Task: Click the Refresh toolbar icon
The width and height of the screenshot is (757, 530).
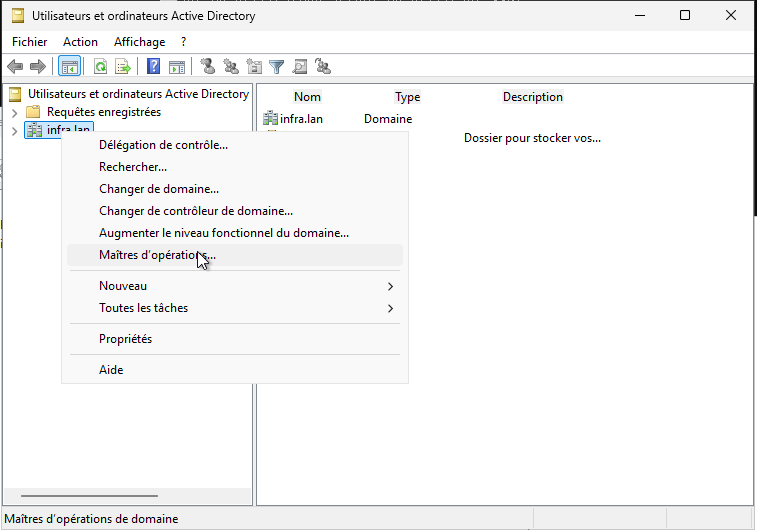Action: [x=101, y=67]
